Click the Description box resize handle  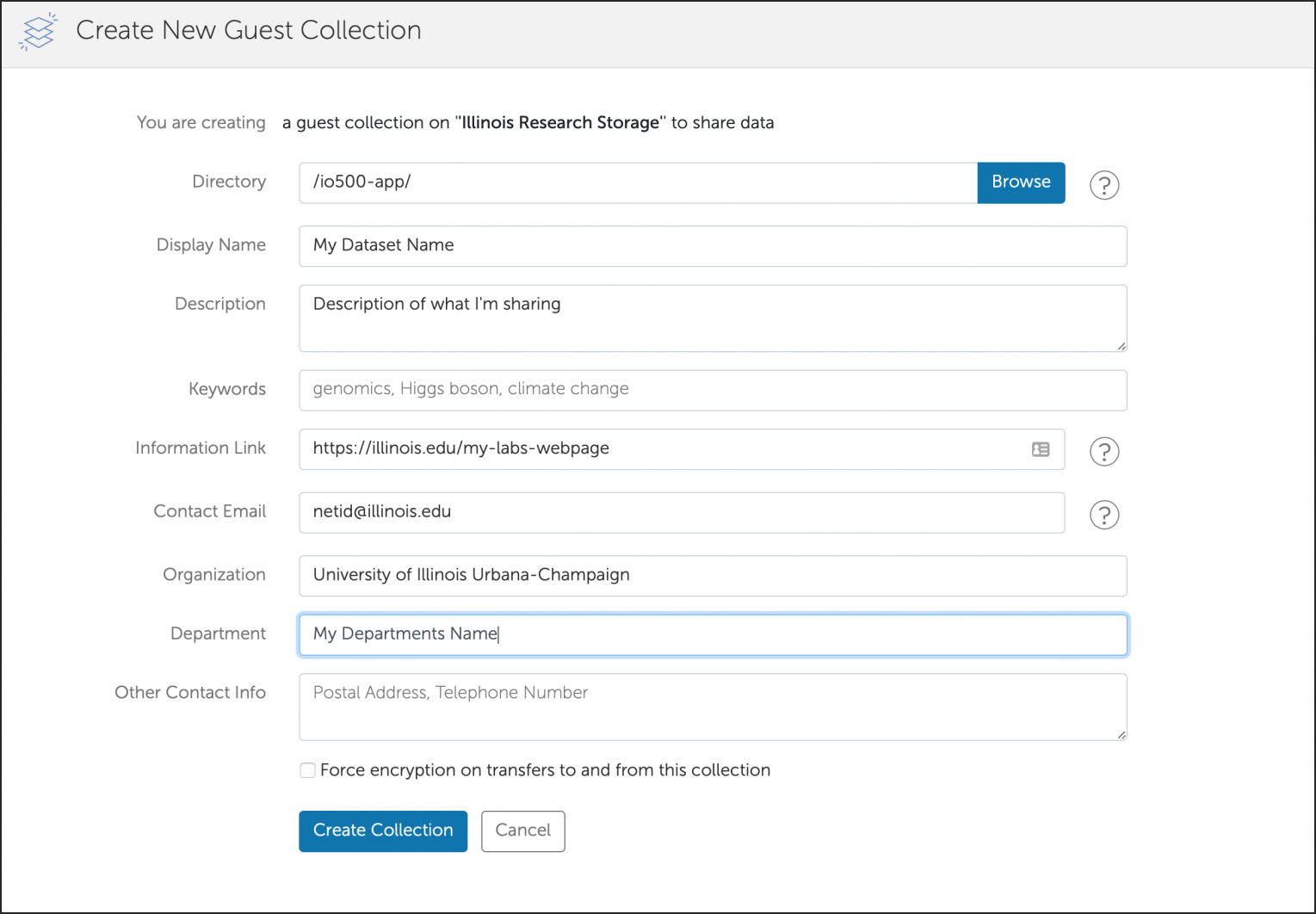coord(1121,346)
